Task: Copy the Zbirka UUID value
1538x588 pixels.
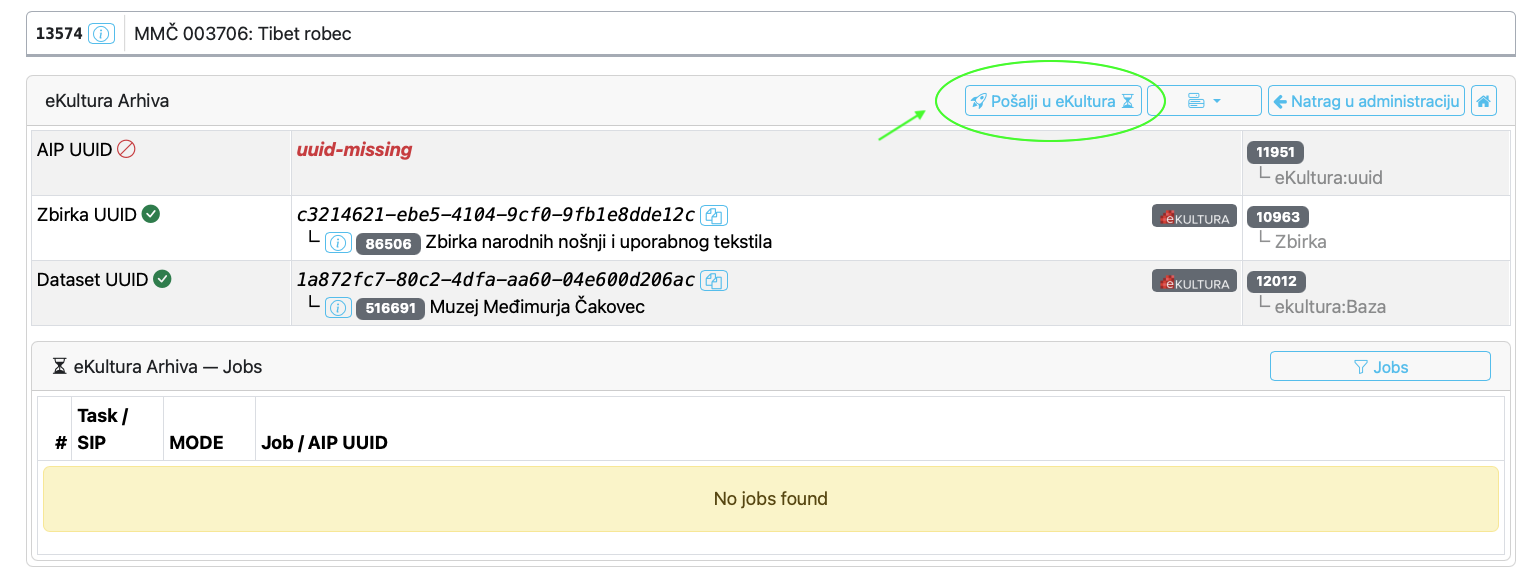Action: tap(713, 216)
